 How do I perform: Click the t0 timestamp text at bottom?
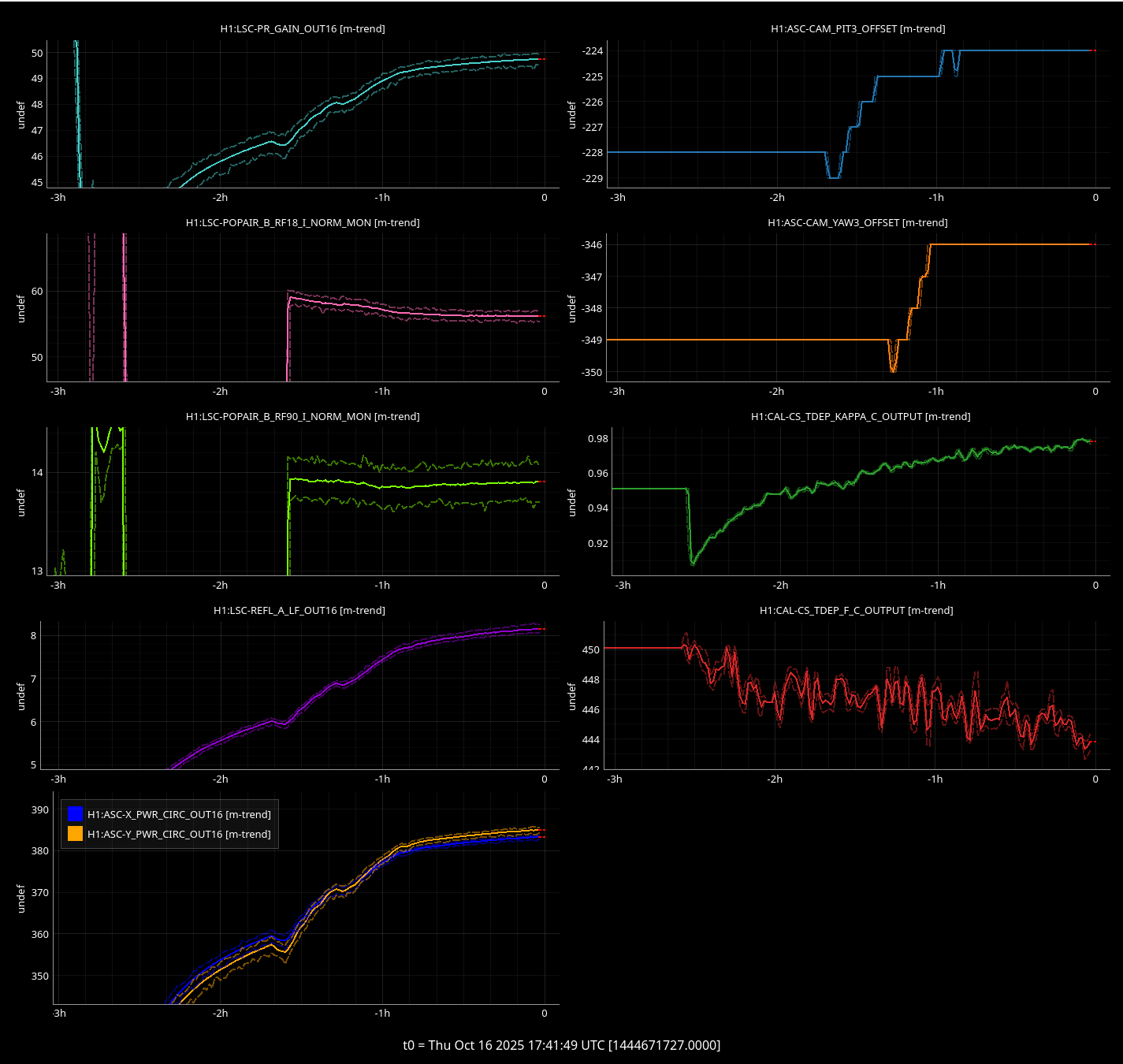561,1045
